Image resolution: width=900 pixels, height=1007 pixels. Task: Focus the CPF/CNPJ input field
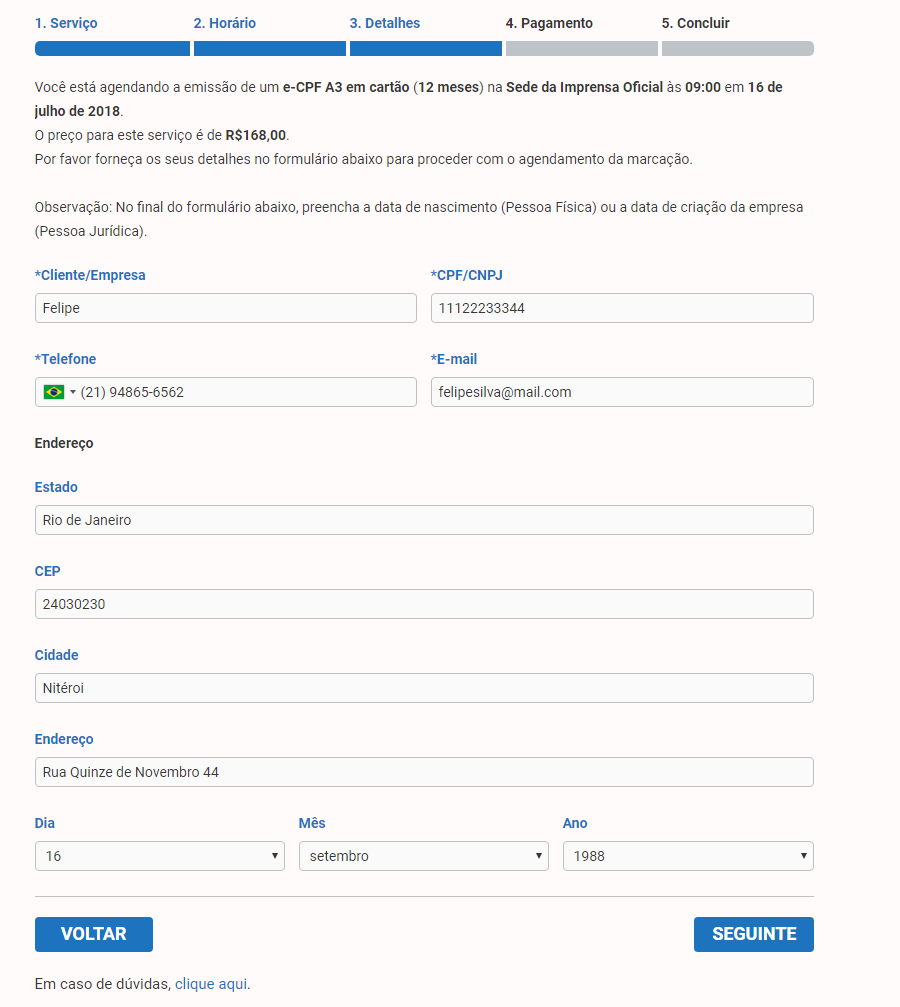[622, 308]
